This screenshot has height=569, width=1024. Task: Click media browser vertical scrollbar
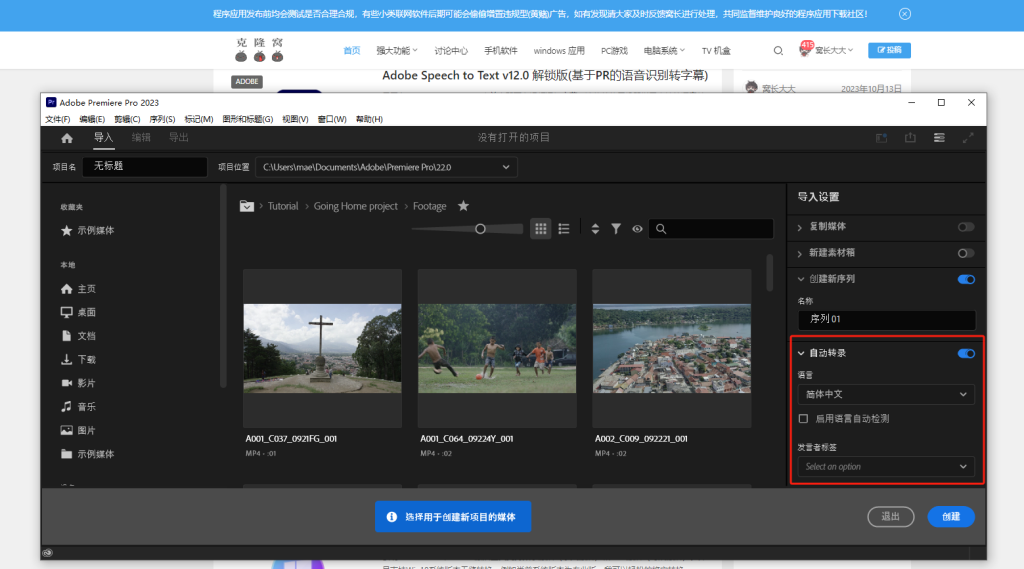770,272
